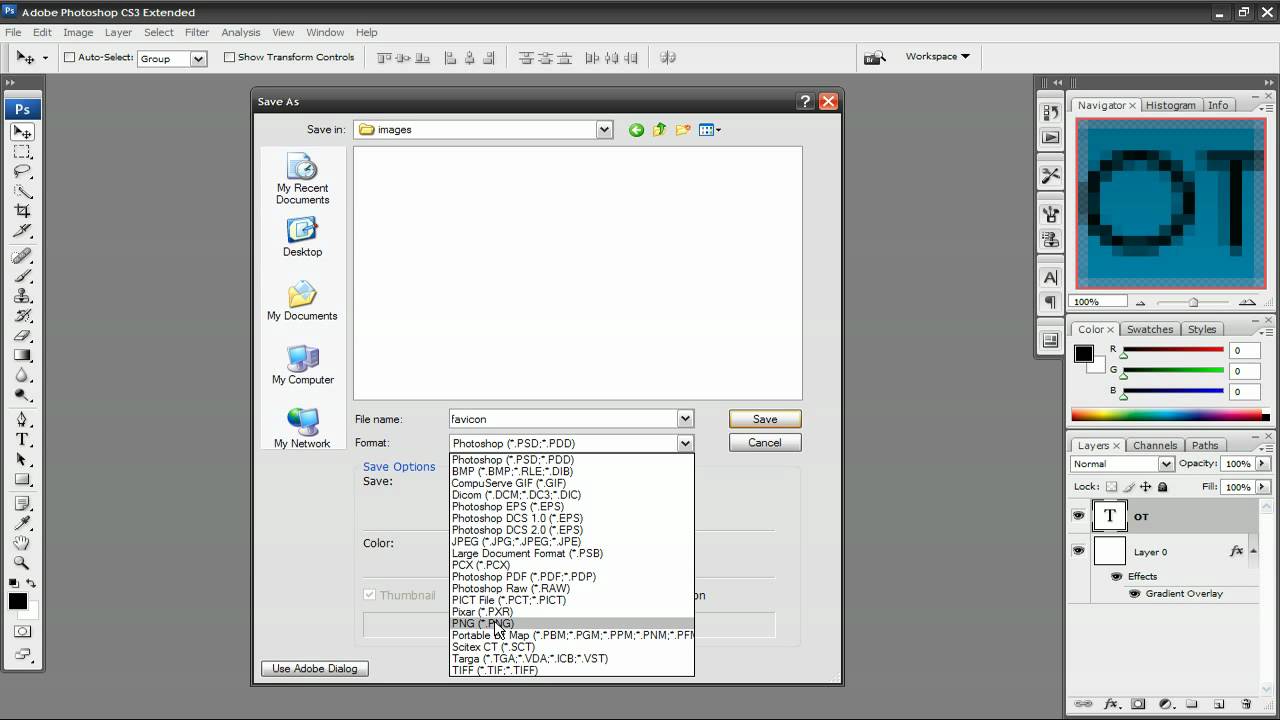The height and width of the screenshot is (720, 1280).
Task: Select the Brush tool
Action: click(x=22, y=276)
